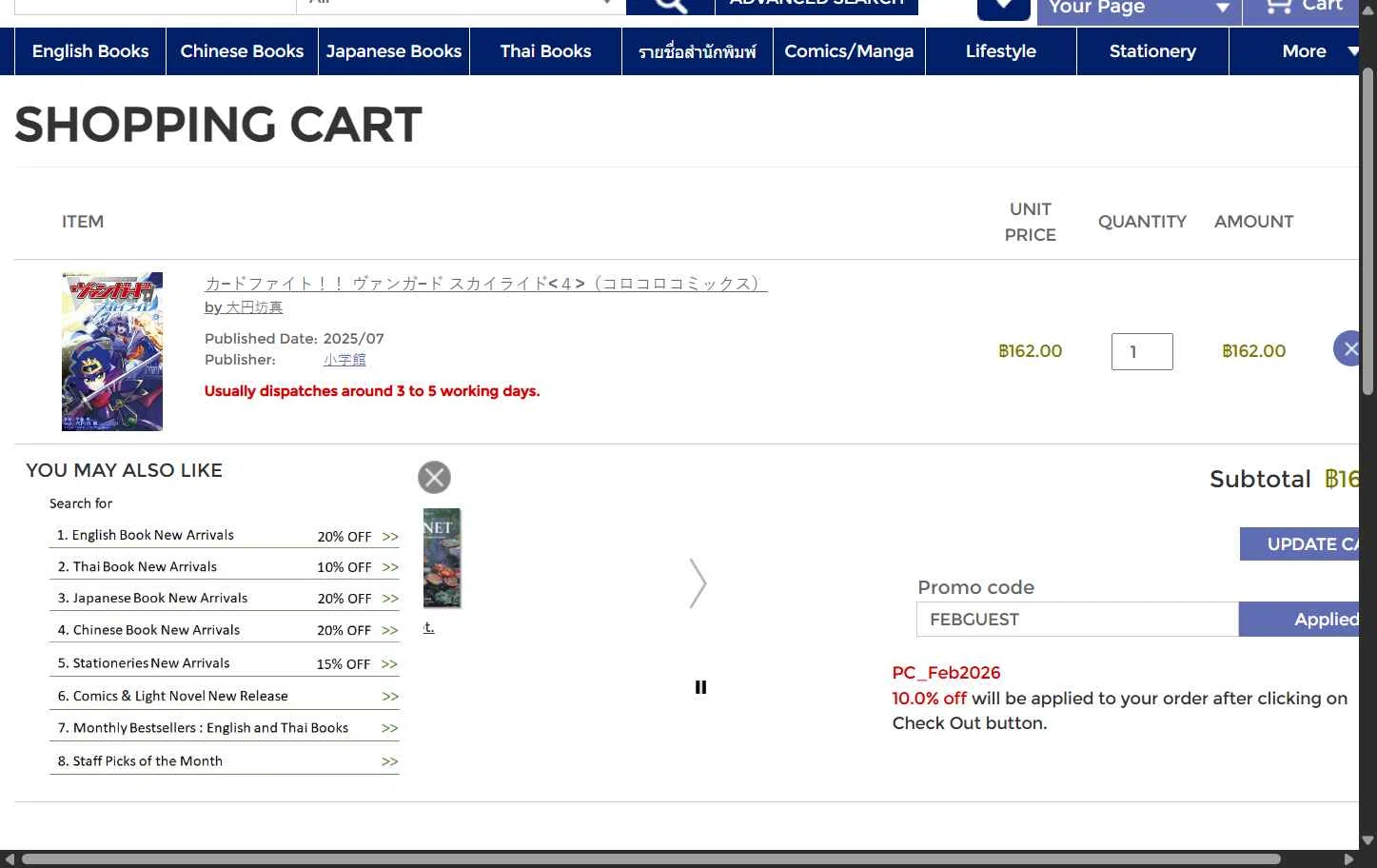This screenshot has height=868, width=1377.
Task: Go to the Chinese Books tab
Action: (x=242, y=51)
